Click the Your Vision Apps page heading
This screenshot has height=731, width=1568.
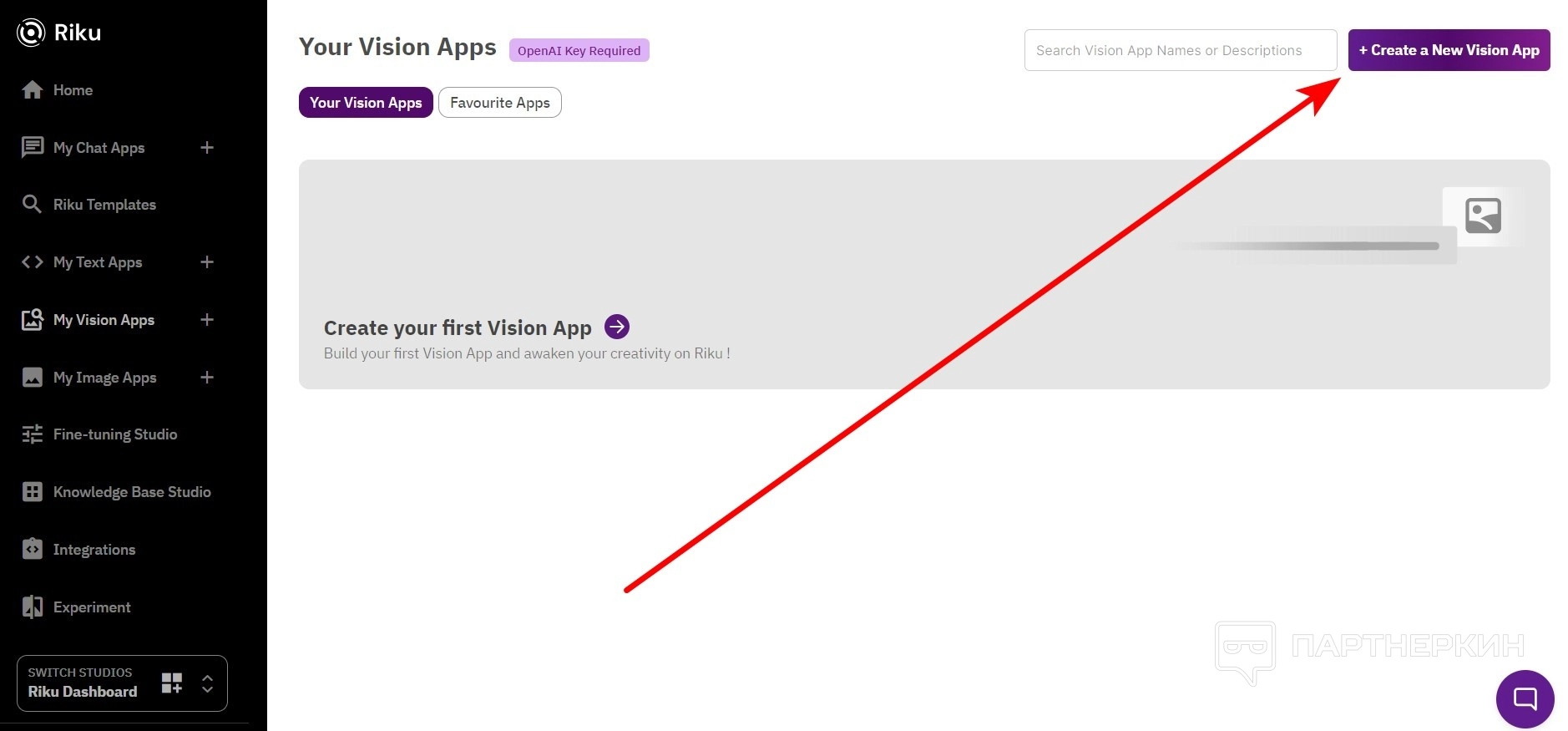397,48
